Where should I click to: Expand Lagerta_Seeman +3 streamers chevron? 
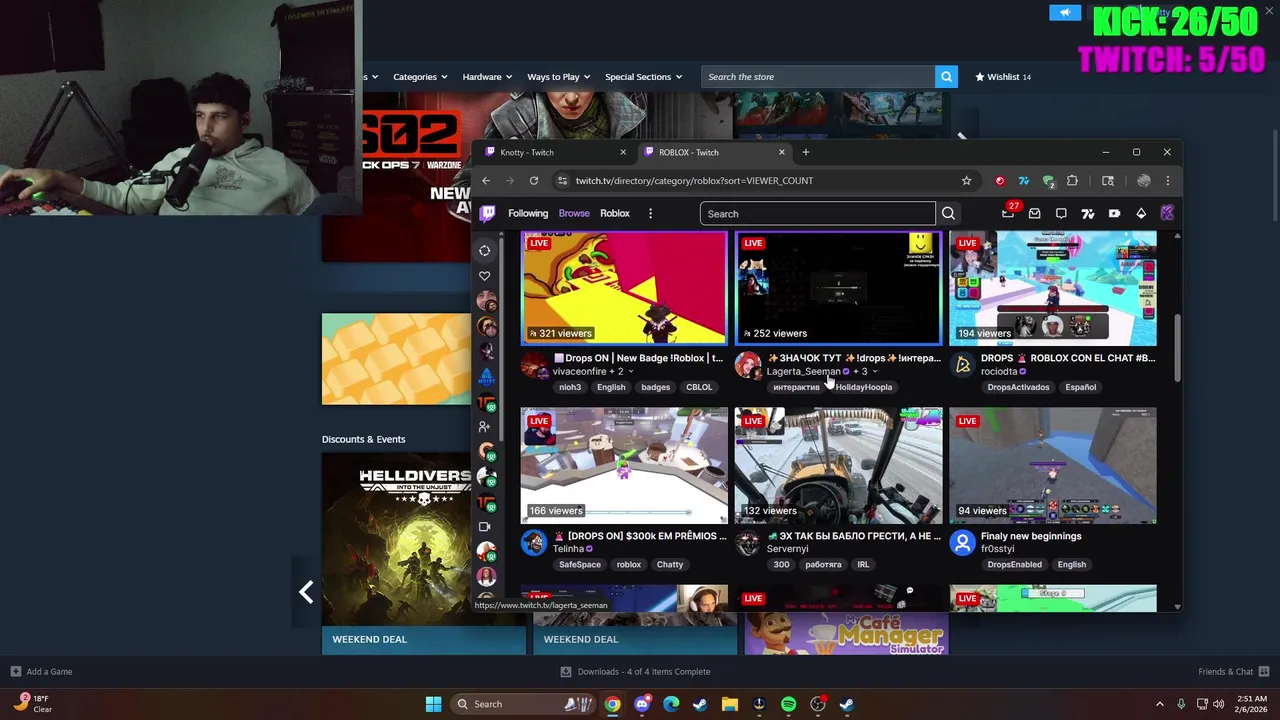[x=875, y=372]
